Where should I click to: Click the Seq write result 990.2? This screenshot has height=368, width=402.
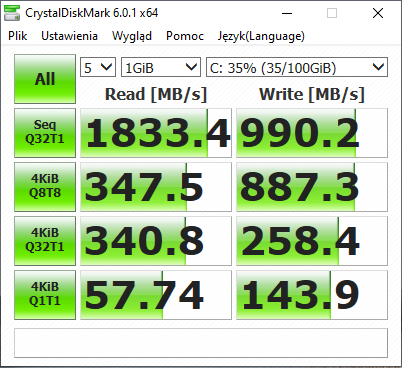coord(312,133)
